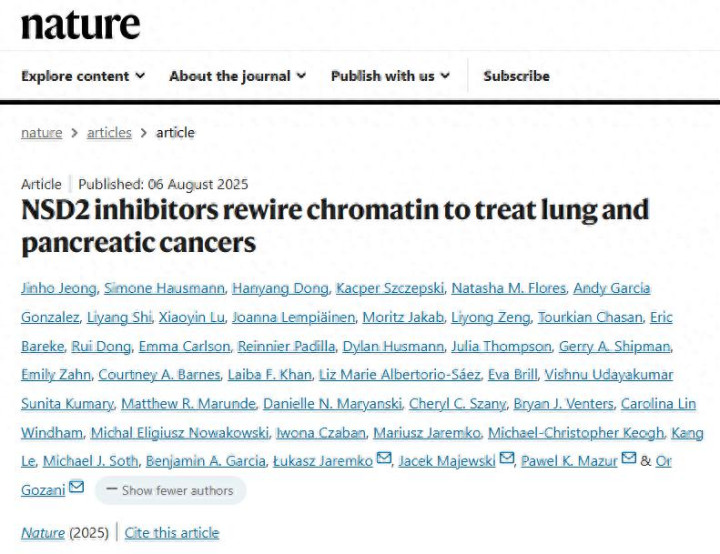Viewport: 720px width, 554px height.
Task: Click envelope icon next to Łukasz Jaremko
Action: 384,458
